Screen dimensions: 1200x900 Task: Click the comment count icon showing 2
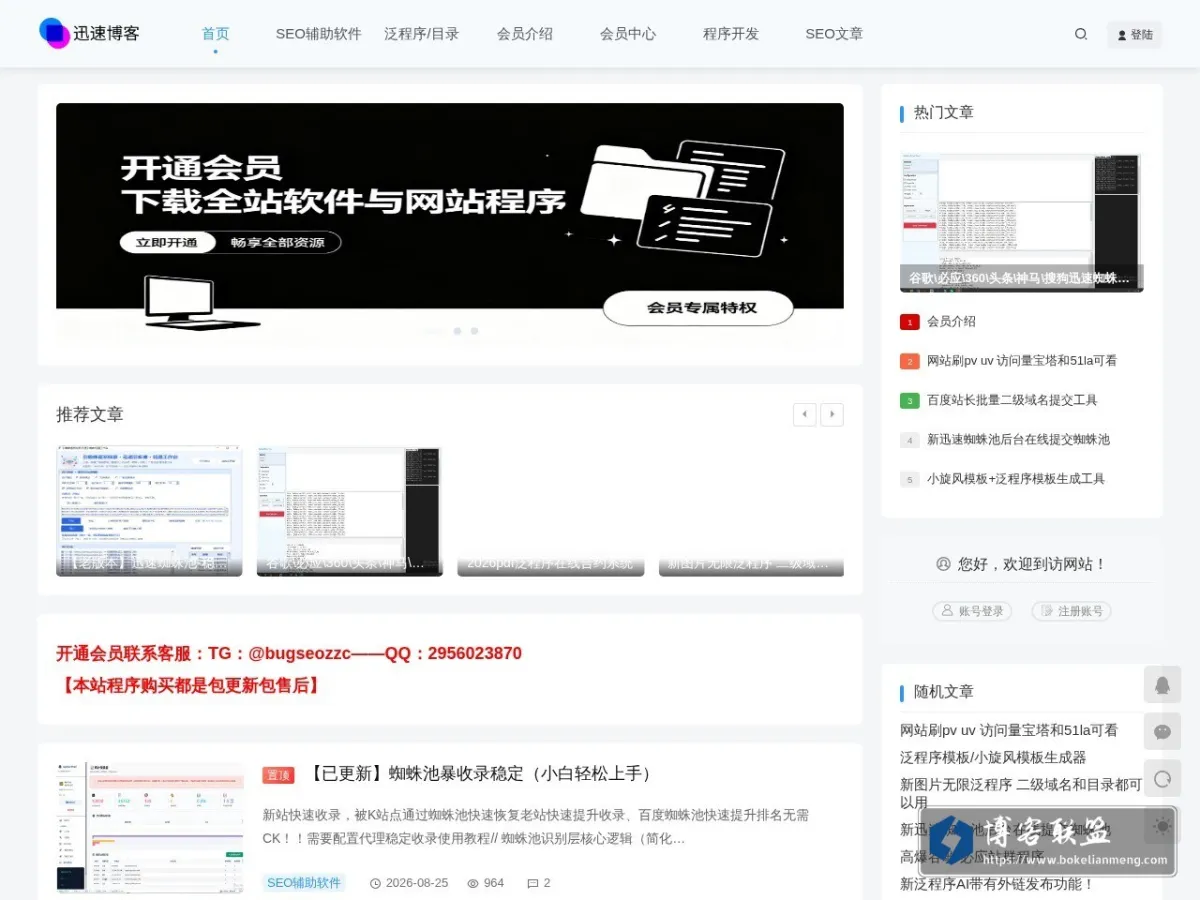pyautogui.click(x=533, y=883)
